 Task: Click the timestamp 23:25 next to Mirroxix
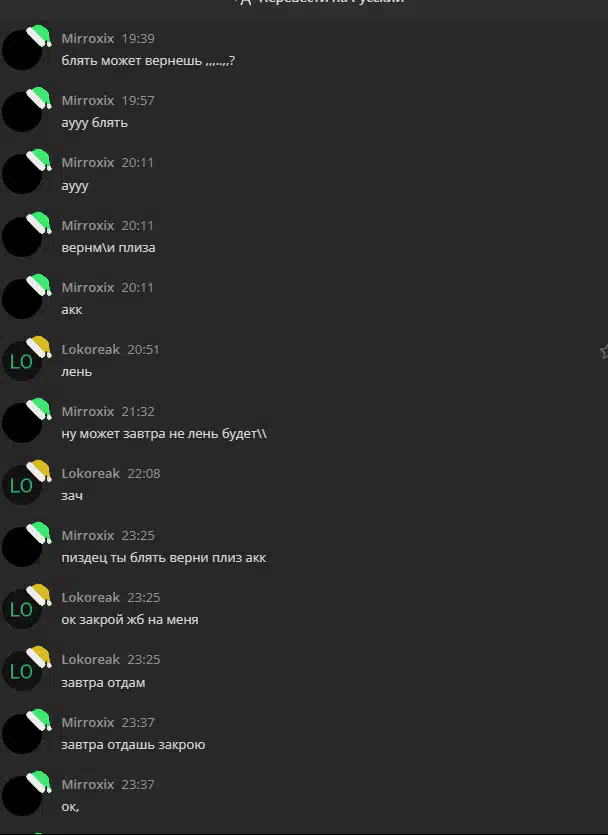[138, 535]
